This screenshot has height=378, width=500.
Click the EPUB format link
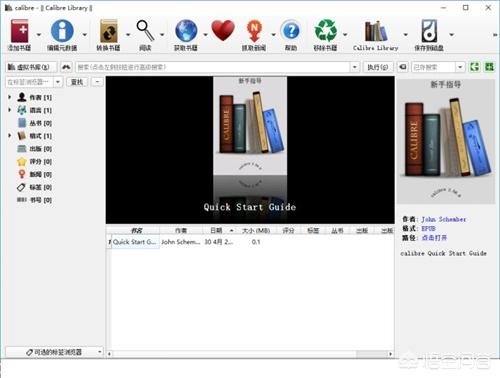tap(429, 228)
